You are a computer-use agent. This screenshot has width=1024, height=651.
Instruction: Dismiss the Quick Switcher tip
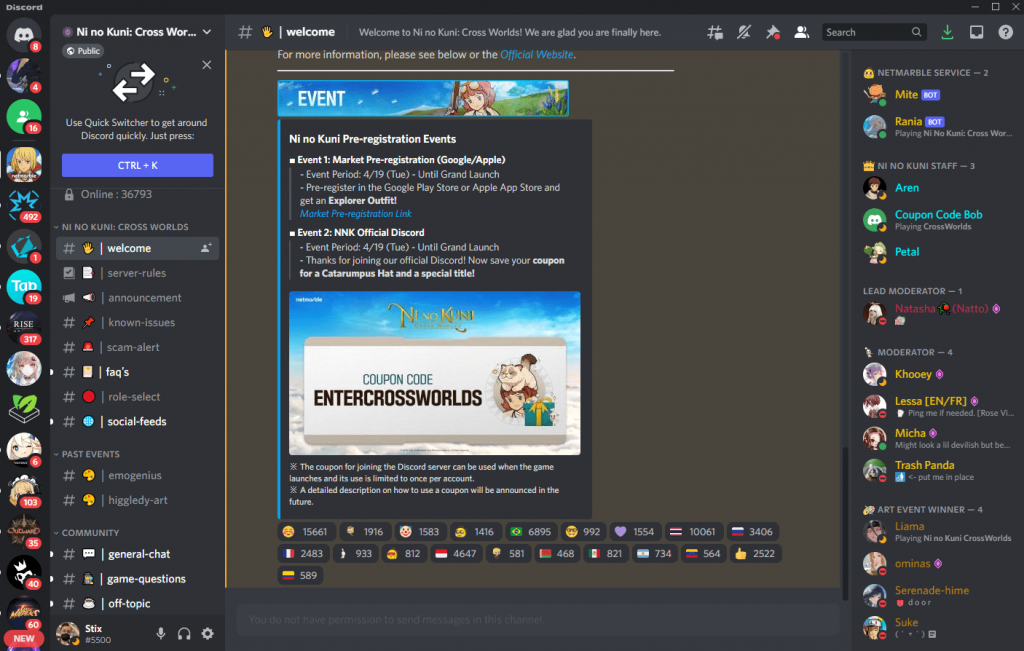point(206,65)
